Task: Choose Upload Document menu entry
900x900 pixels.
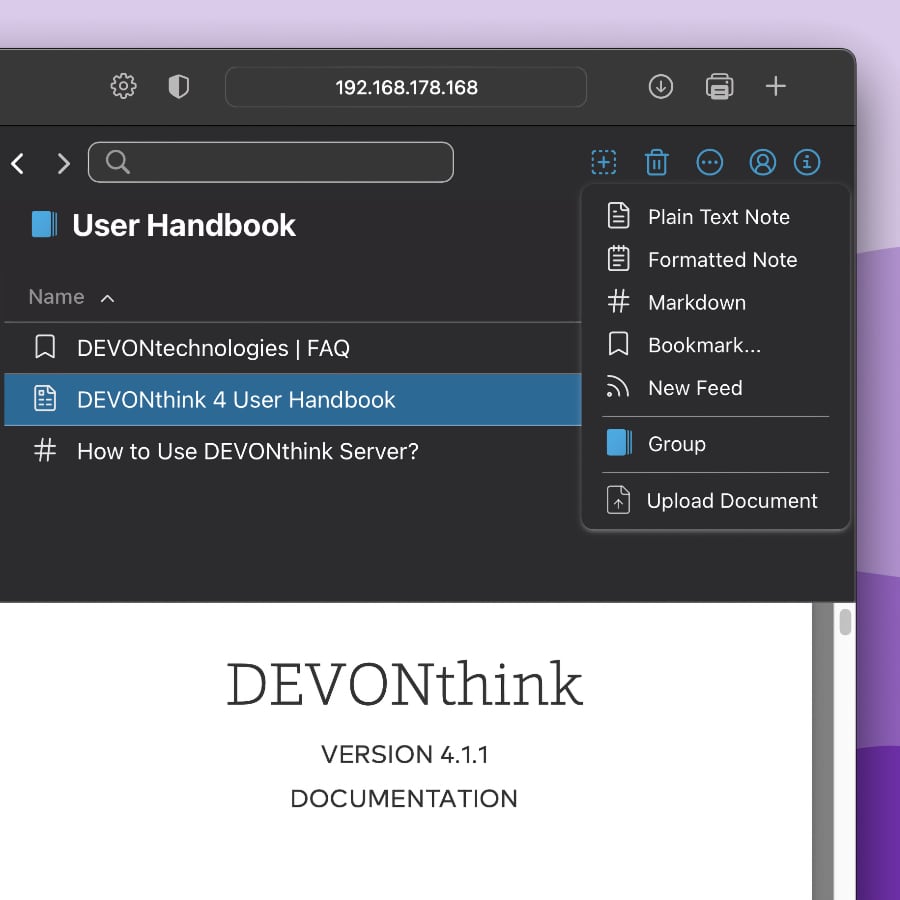Action: [731, 501]
